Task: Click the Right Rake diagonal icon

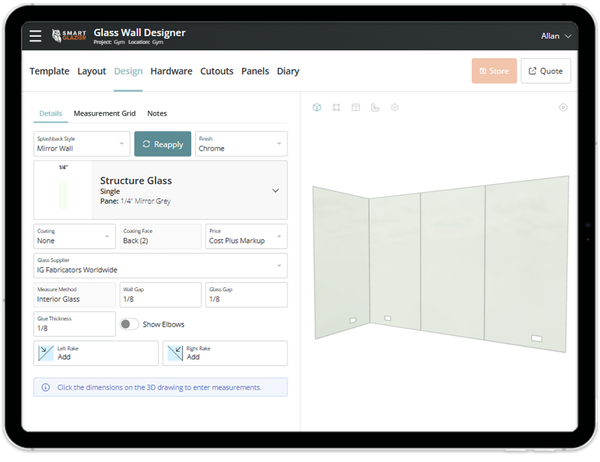Action: coord(175,353)
